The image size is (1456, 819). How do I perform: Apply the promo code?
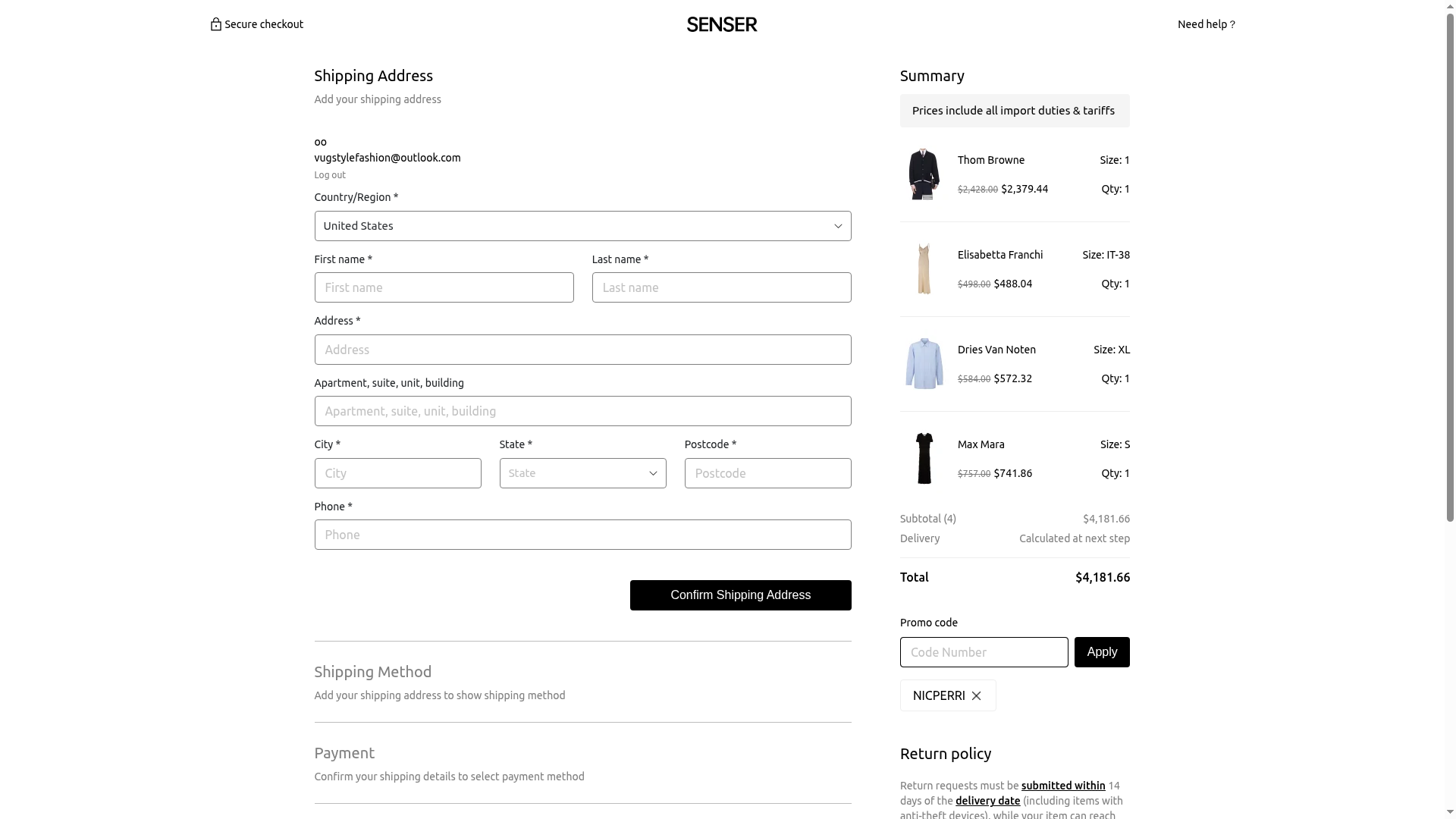(1102, 652)
